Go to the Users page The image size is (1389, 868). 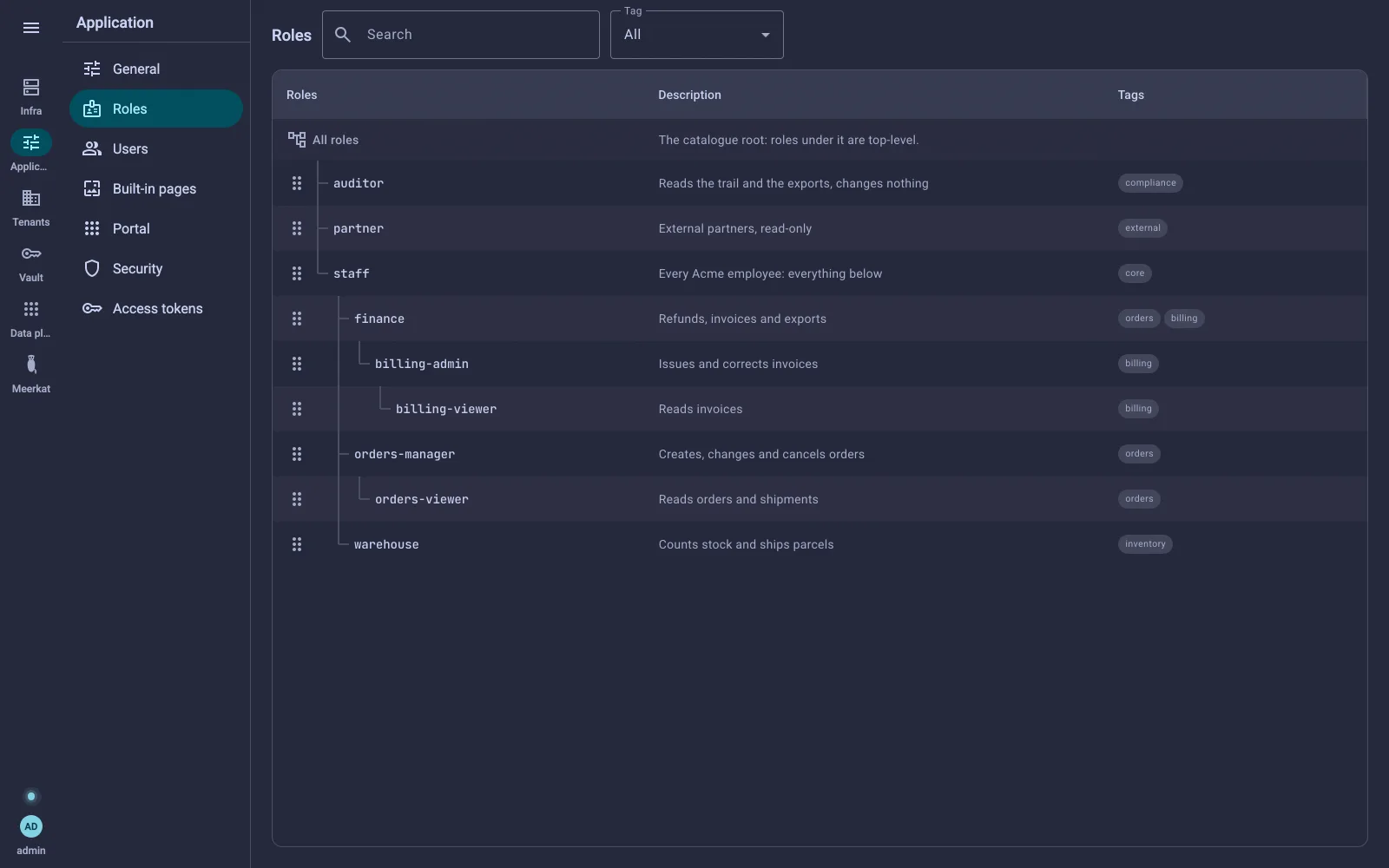[x=156, y=148]
